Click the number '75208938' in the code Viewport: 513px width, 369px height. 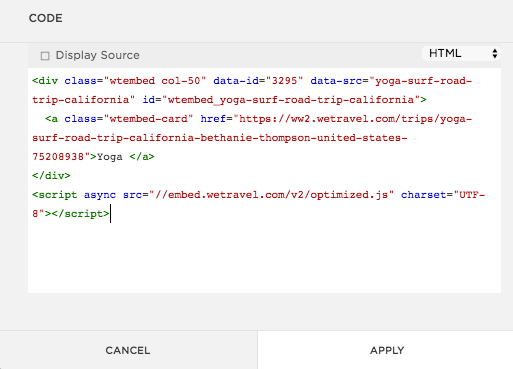pyautogui.click(x=58, y=157)
